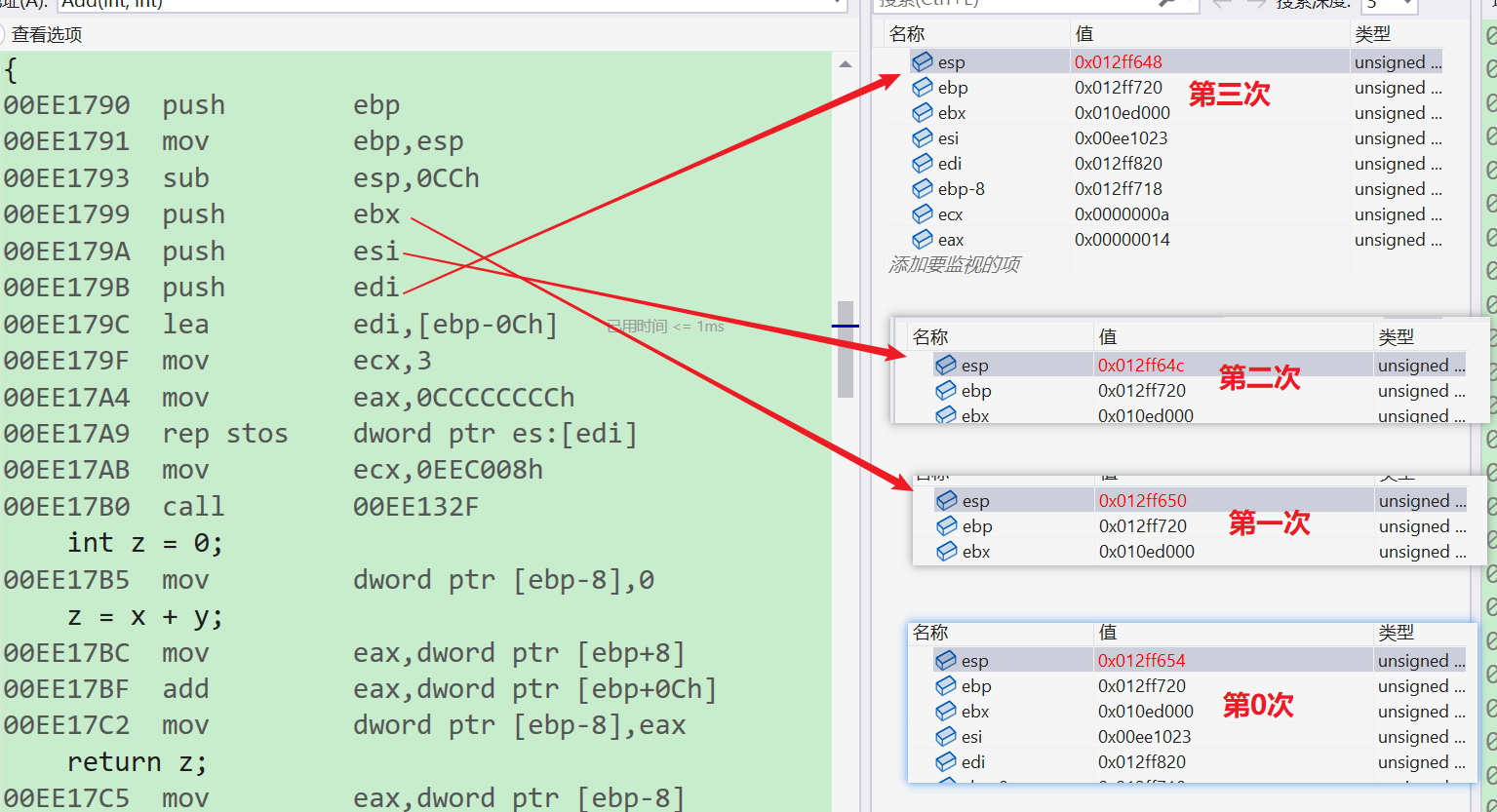Click the variable icon beside esp value 0x012ff648
Screen dimensions: 1497x812
(923, 61)
